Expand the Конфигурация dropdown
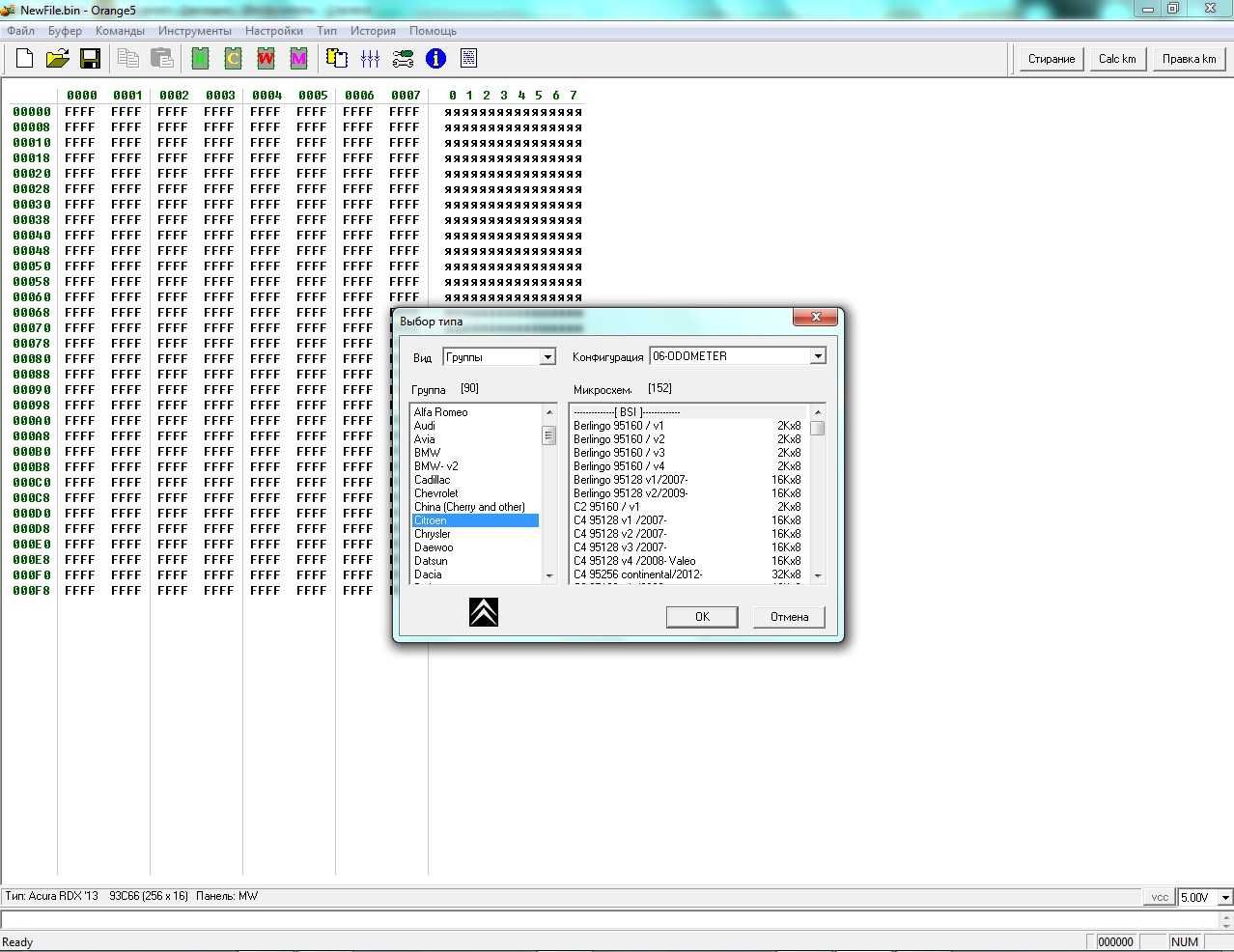 (818, 356)
